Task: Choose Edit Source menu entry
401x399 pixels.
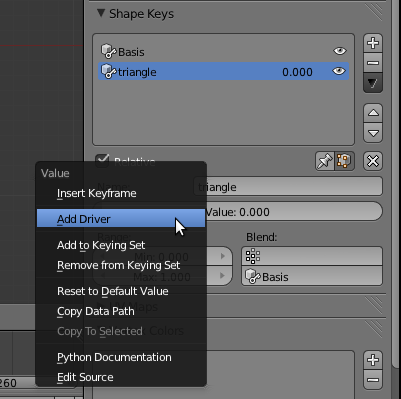Action: 121,377
